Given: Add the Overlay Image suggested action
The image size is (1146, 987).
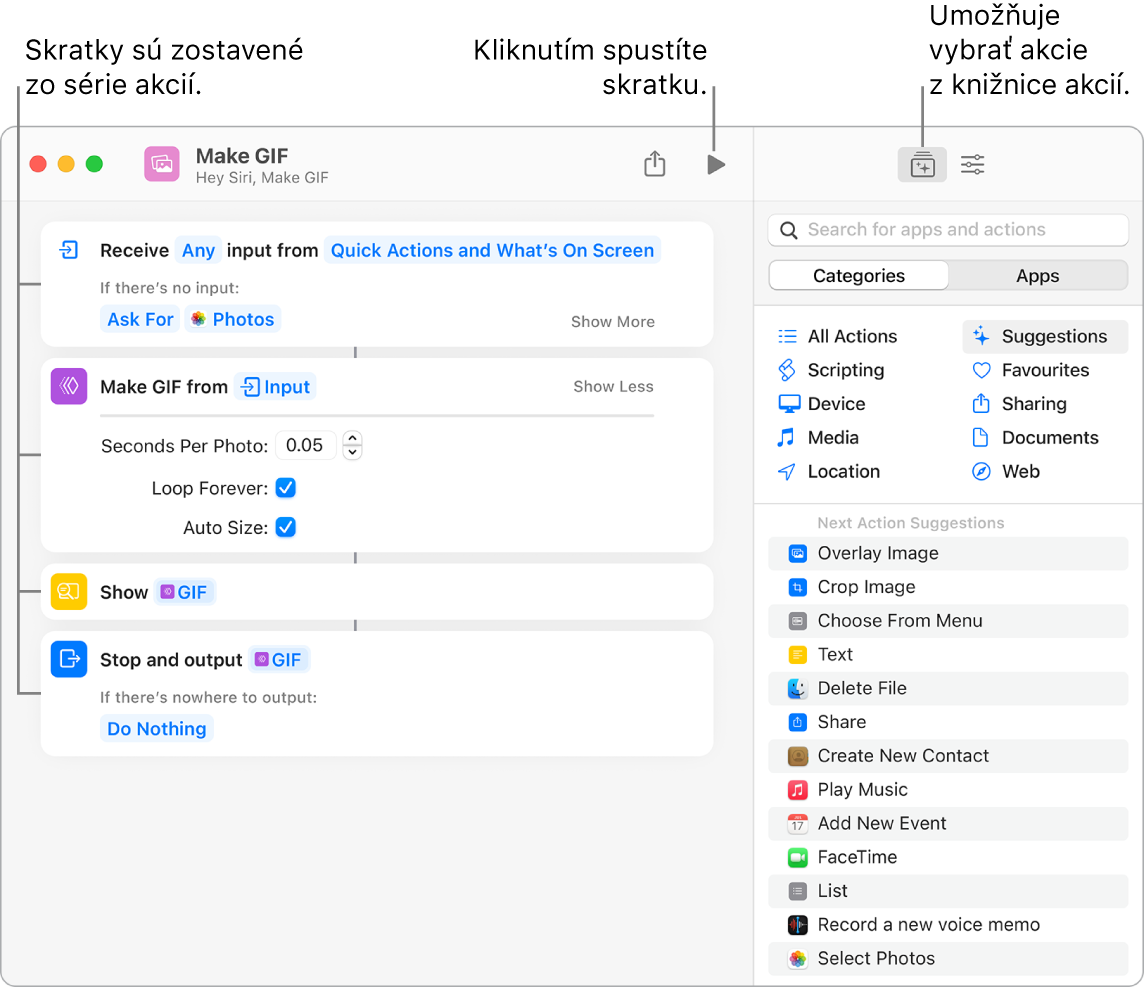Looking at the screenshot, I should (x=948, y=553).
